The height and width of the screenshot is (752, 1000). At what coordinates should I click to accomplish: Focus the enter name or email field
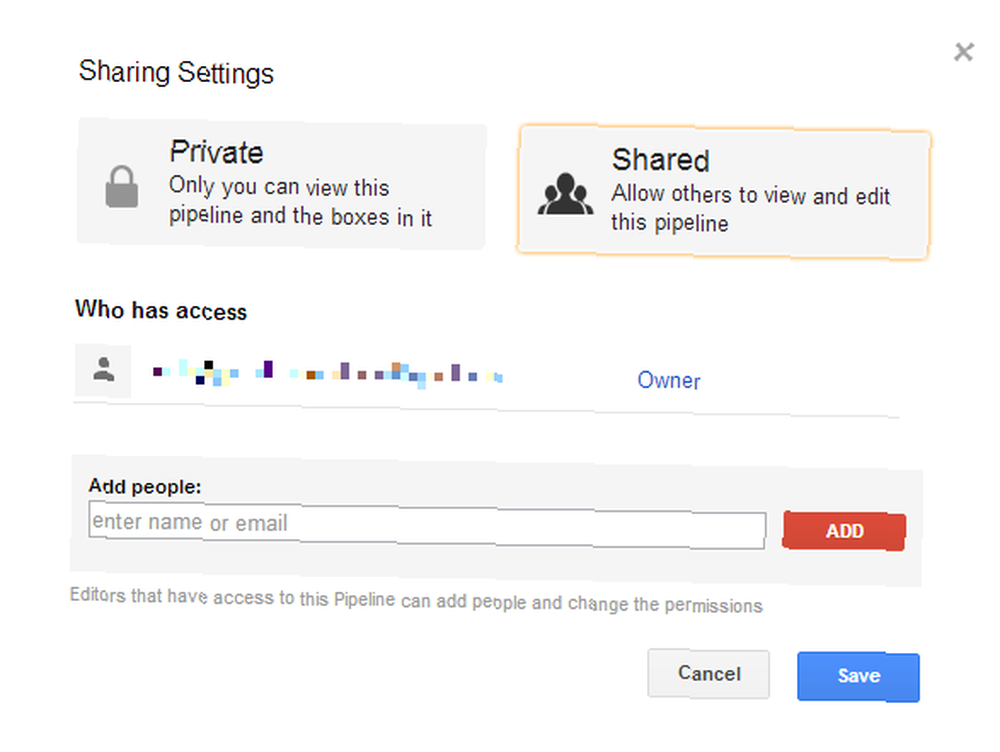pos(427,526)
